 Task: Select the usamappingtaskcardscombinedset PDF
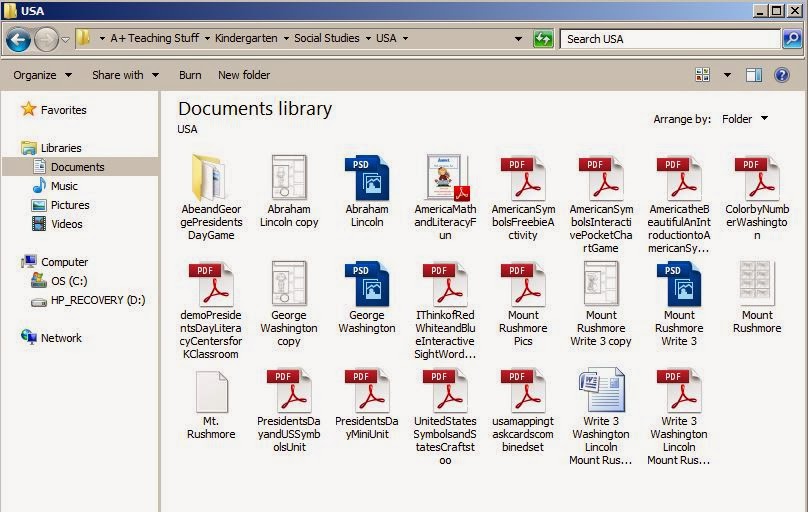pyautogui.click(x=523, y=410)
